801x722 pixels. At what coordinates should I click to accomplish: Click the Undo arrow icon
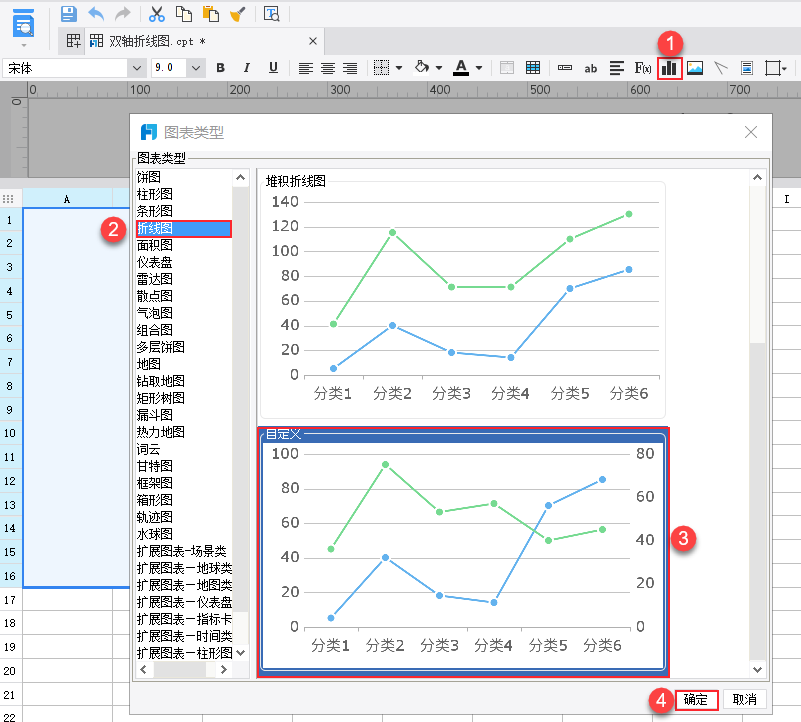pos(96,14)
